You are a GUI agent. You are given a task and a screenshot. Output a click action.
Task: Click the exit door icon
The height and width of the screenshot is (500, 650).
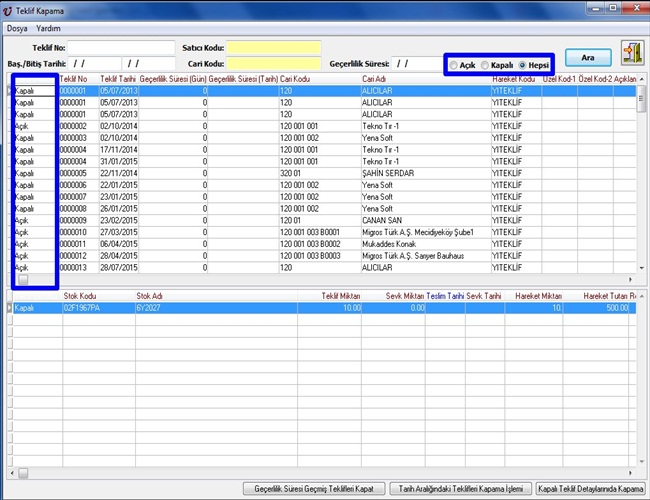[633, 53]
